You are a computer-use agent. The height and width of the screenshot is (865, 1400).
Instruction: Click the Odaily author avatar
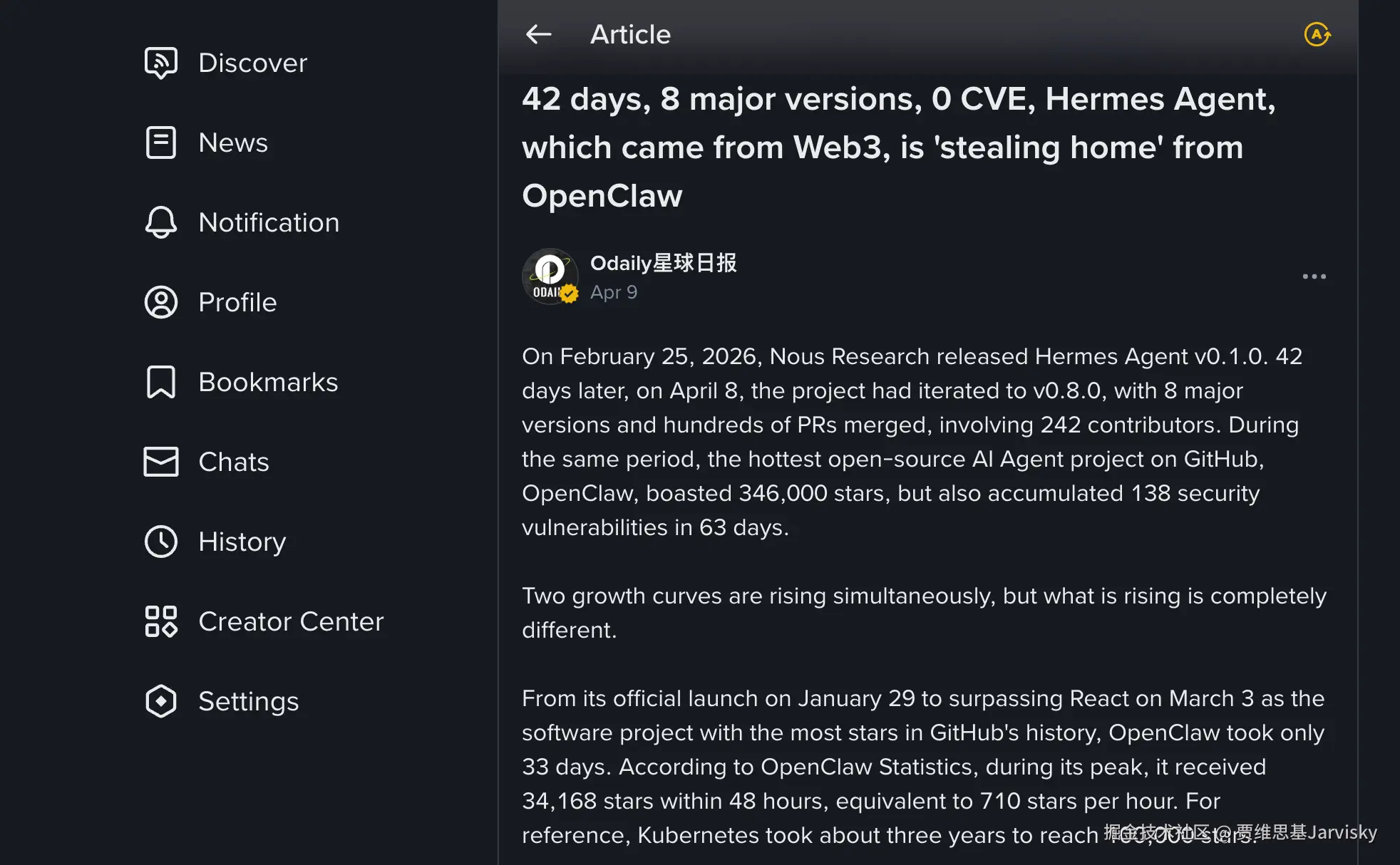[550, 276]
